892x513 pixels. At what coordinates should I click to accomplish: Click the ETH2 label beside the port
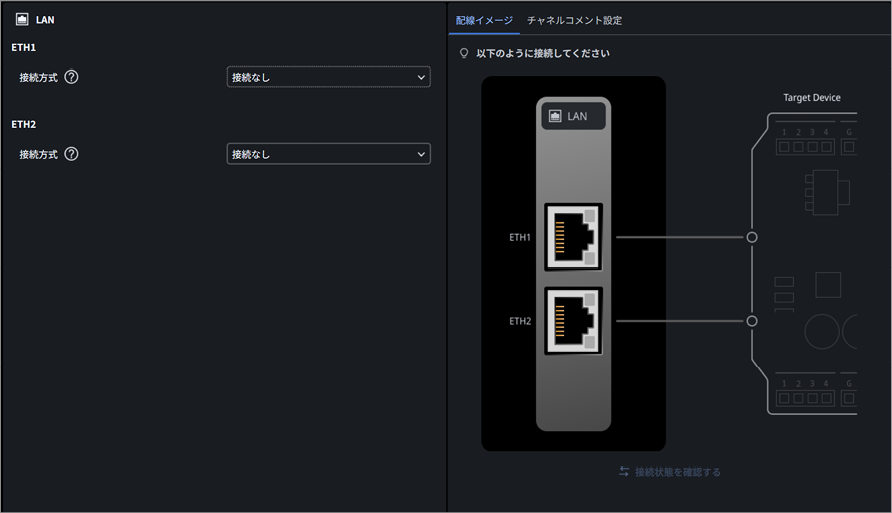click(x=519, y=321)
